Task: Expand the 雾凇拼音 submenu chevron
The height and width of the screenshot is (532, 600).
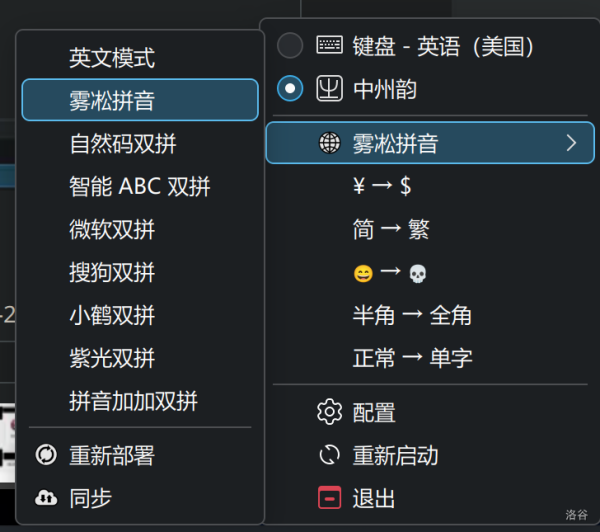Action: click(571, 143)
